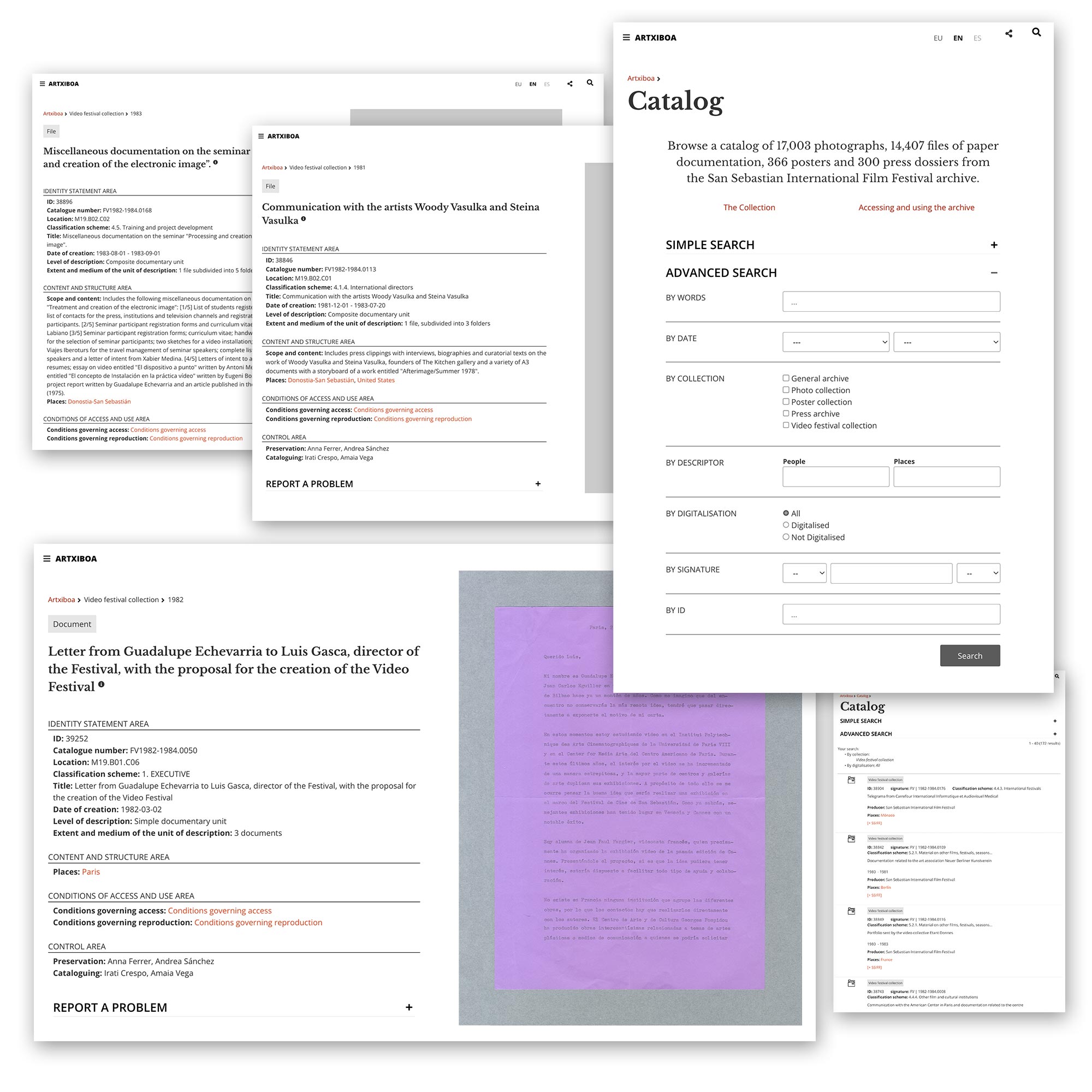
Task: Click the BY ID input field
Action: (x=891, y=614)
